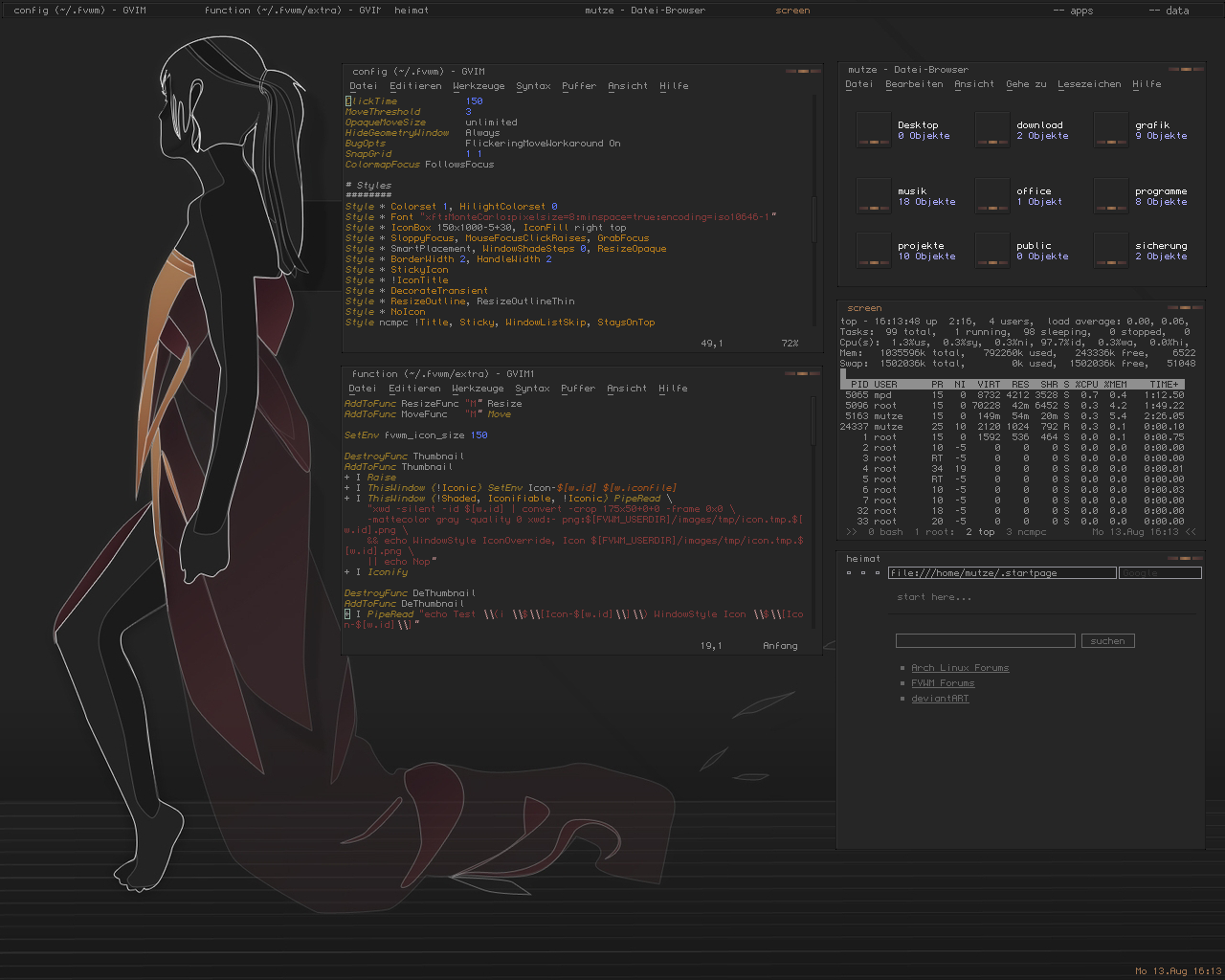The height and width of the screenshot is (980, 1225).
Task: Open the office folder icon
Action: (992, 195)
